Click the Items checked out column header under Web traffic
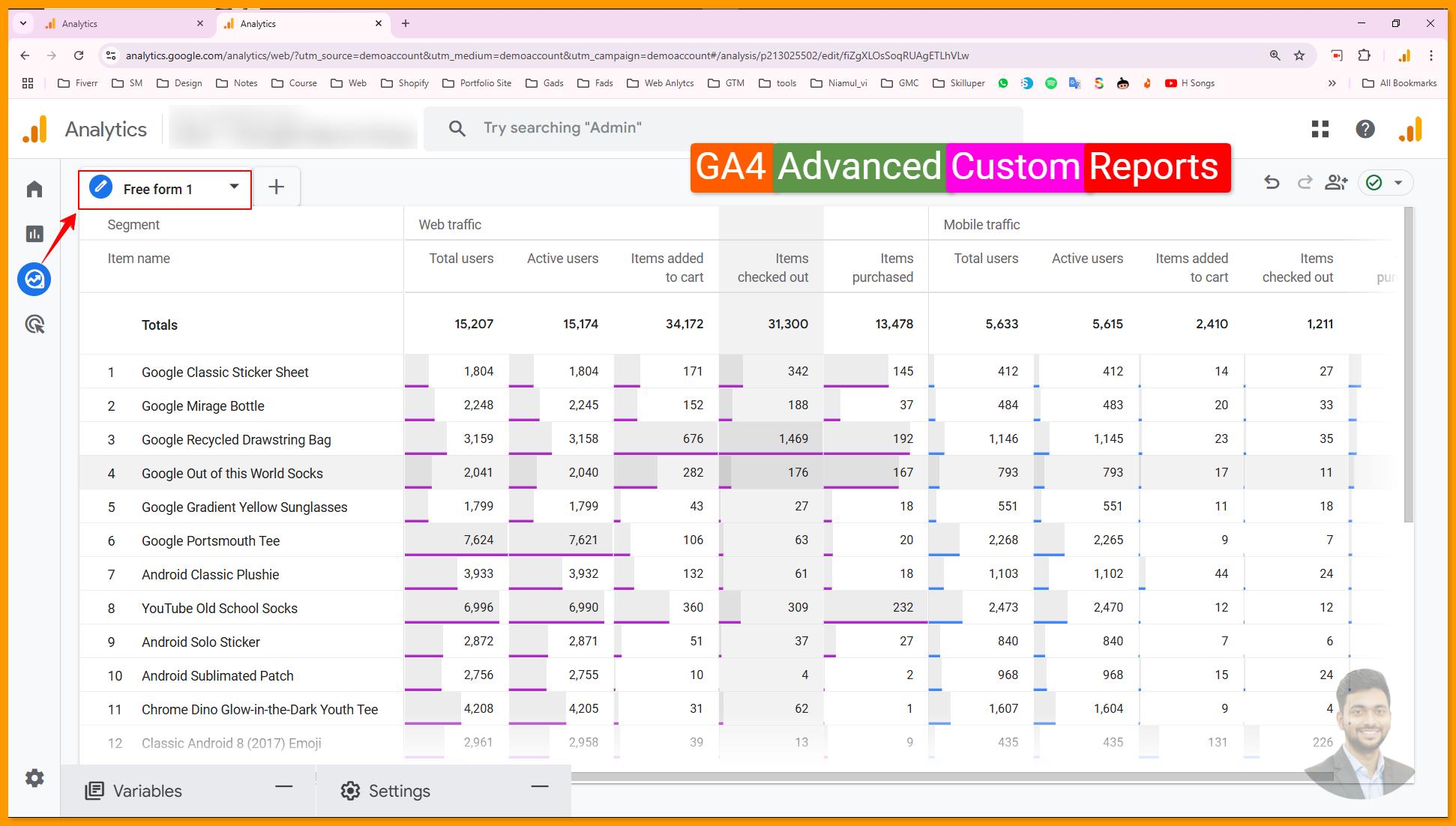Viewport: 1456px width, 826px height. (772, 268)
